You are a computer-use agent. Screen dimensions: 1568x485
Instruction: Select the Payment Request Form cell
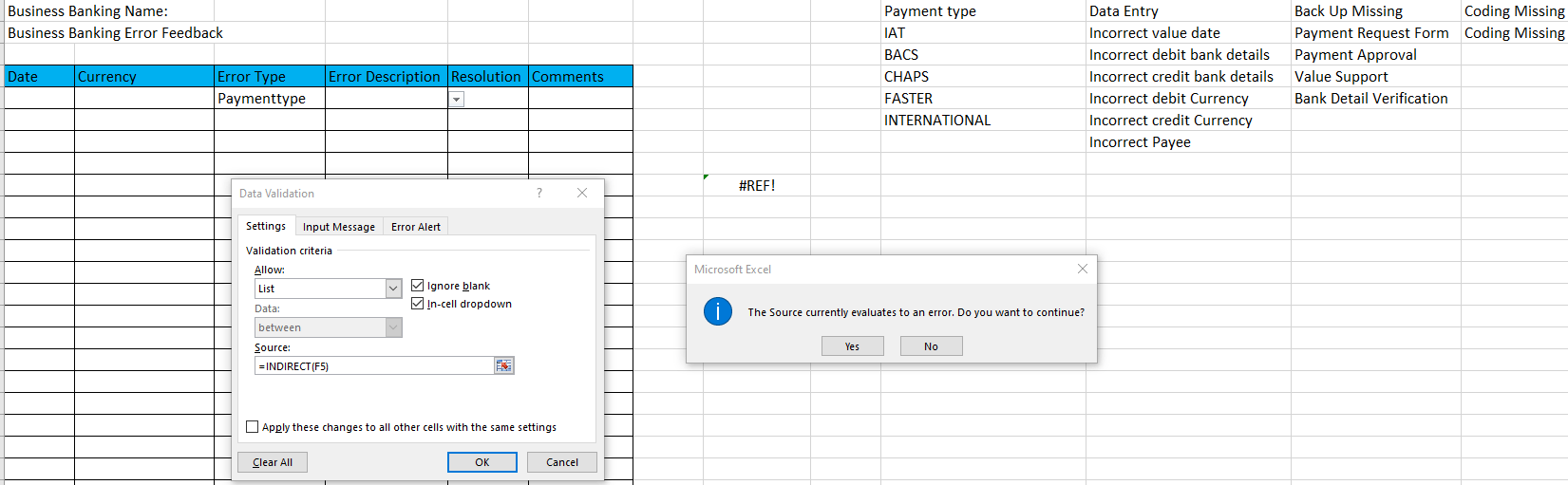[1376, 32]
